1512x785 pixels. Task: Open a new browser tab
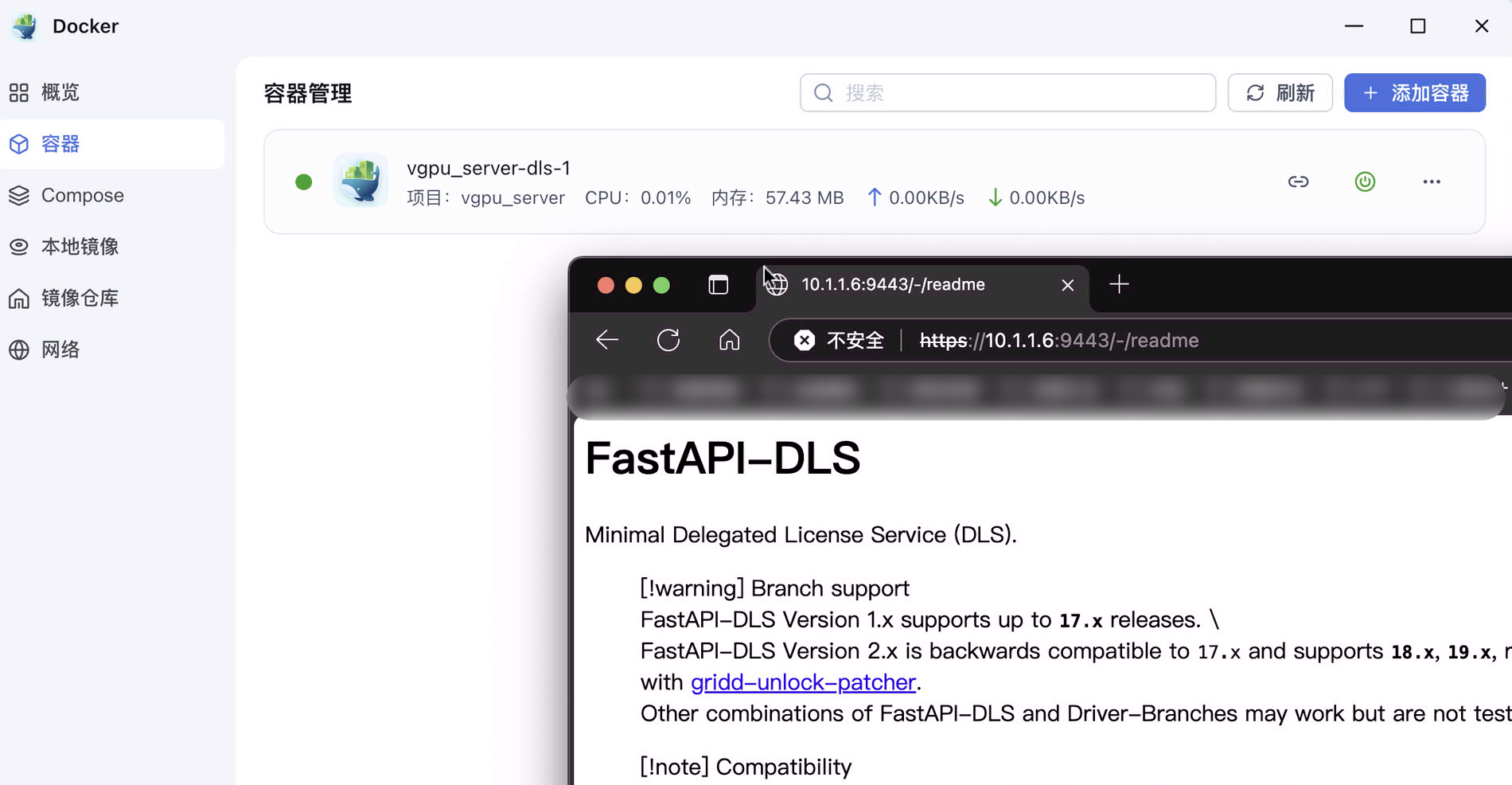tap(1119, 284)
